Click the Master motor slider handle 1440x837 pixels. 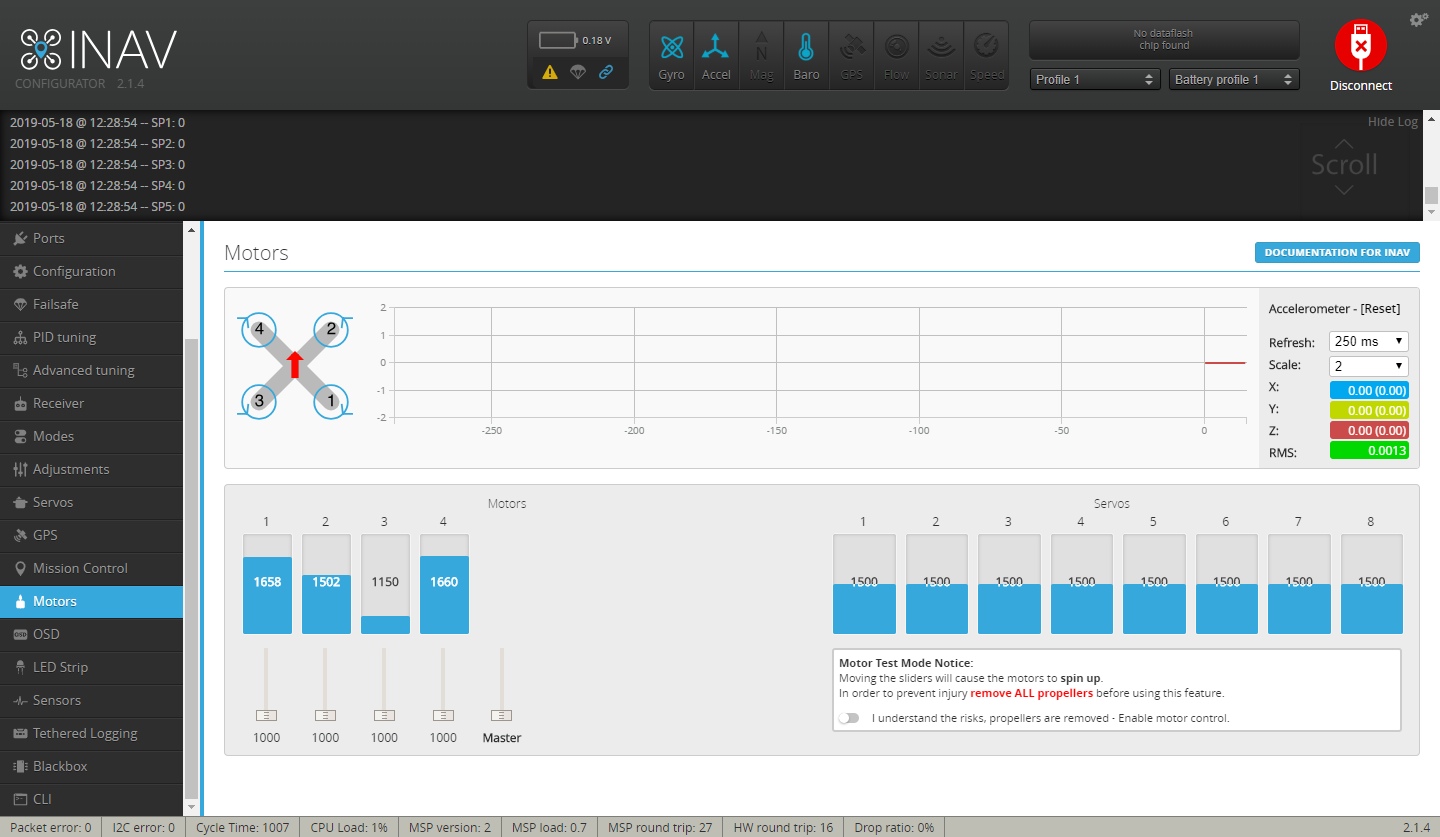(x=502, y=715)
